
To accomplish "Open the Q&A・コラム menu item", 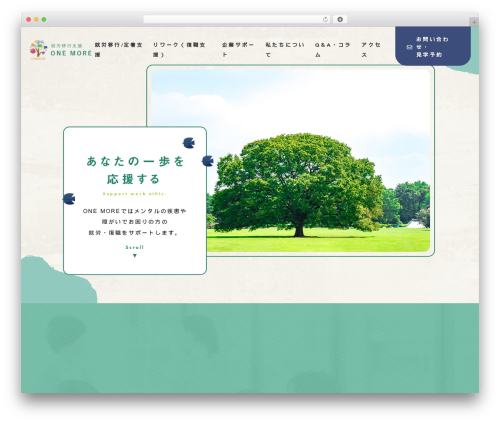I will (332, 50).
